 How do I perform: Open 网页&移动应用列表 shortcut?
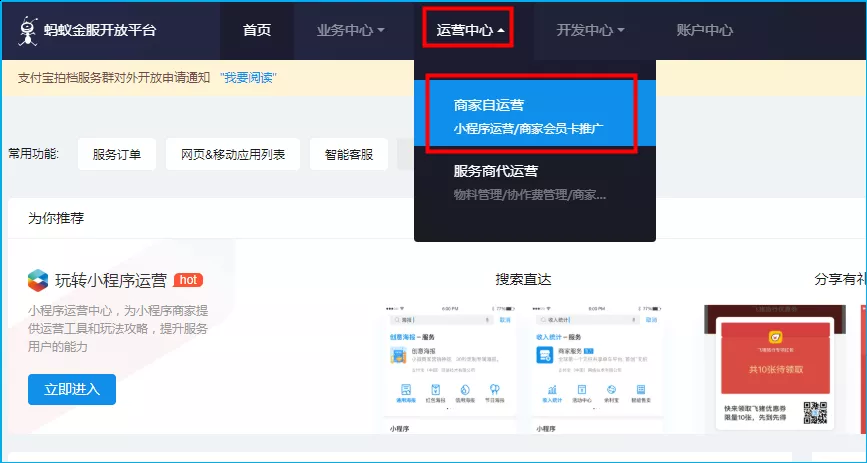coord(233,154)
